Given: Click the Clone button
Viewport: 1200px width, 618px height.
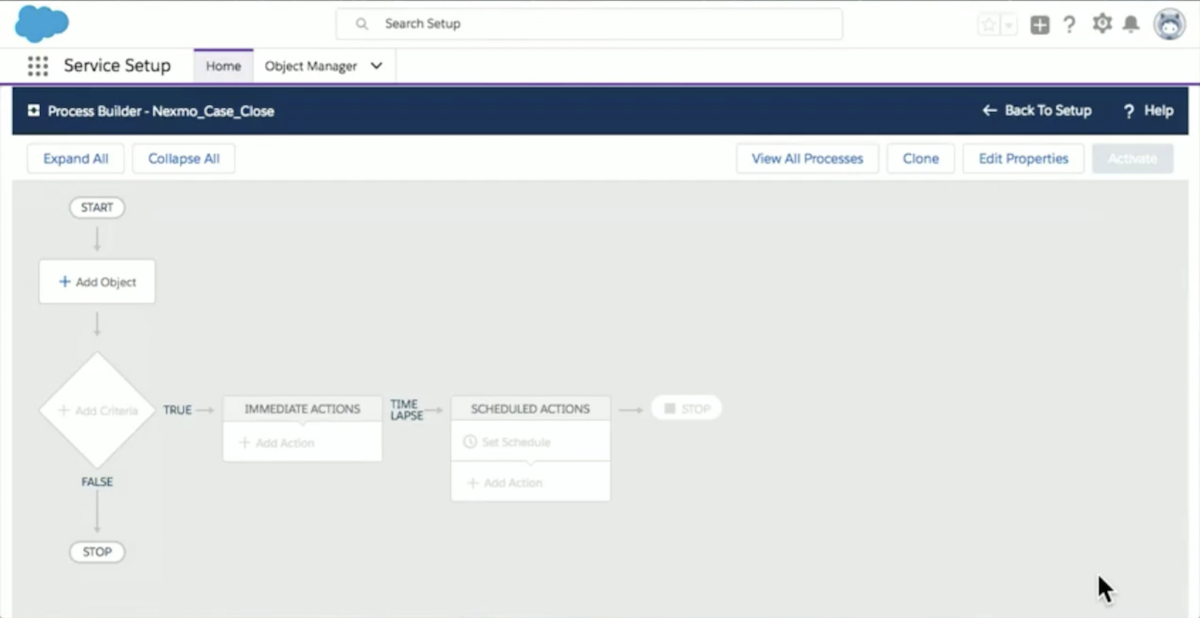Looking at the screenshot, I should [921, 159].
